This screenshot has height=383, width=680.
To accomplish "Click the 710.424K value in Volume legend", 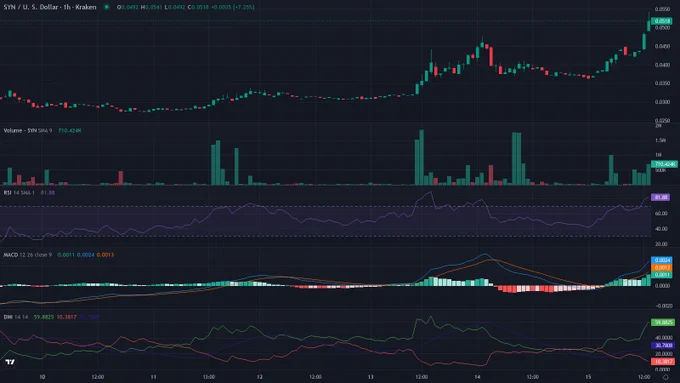I will tap(70, 131).
